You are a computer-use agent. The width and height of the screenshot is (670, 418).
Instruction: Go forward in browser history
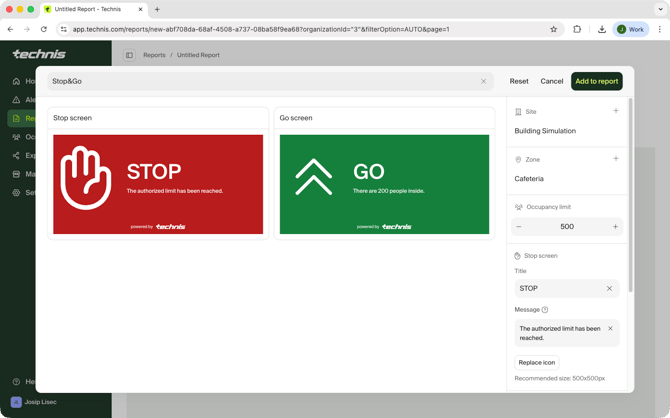click(27, 29)
